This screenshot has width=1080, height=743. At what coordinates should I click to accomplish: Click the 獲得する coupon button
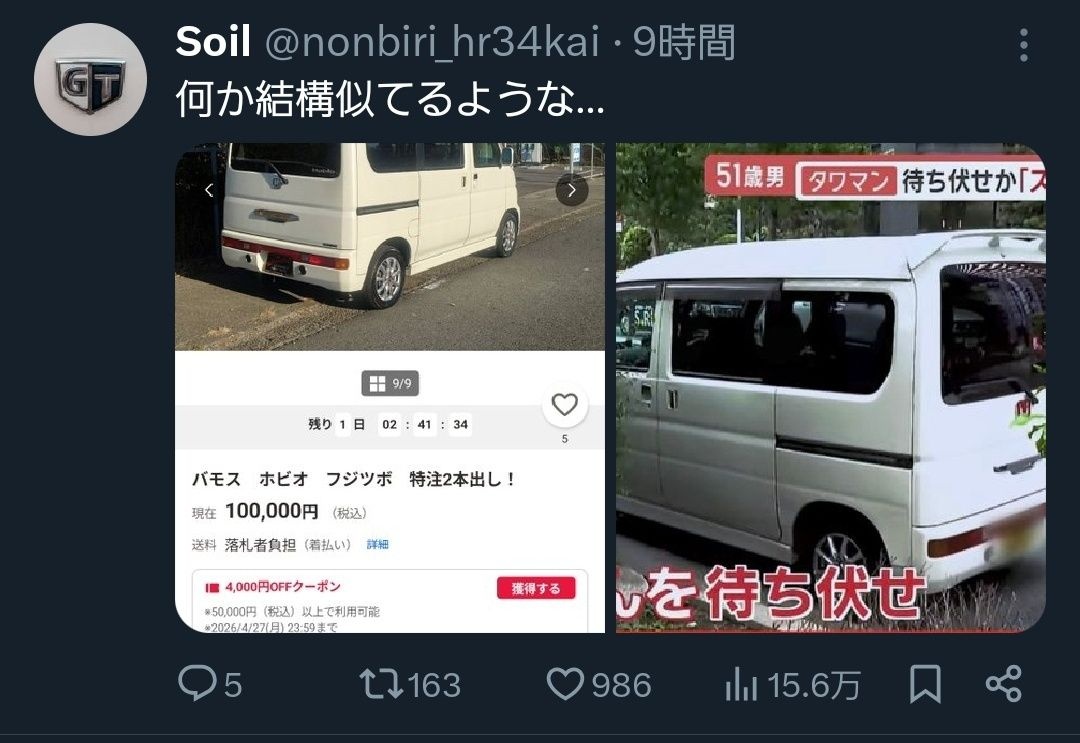pyautogui.click(x=536, y=588)
